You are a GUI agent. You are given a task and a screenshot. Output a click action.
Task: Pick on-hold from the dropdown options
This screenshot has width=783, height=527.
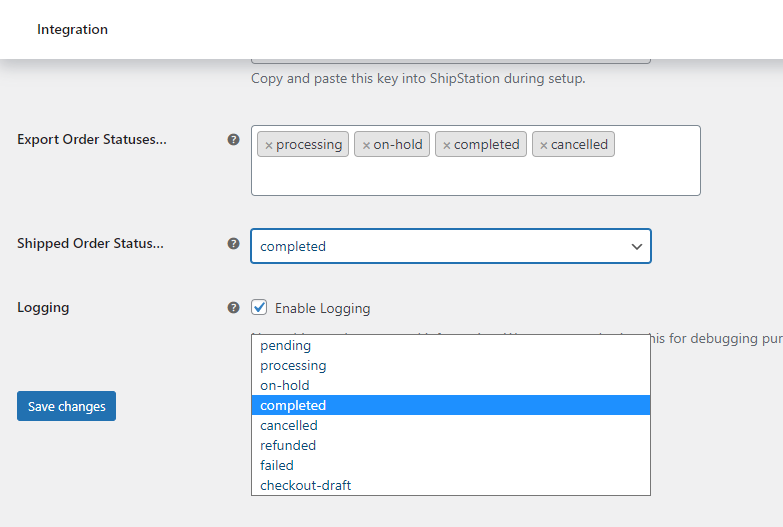[x=285, y=386]
